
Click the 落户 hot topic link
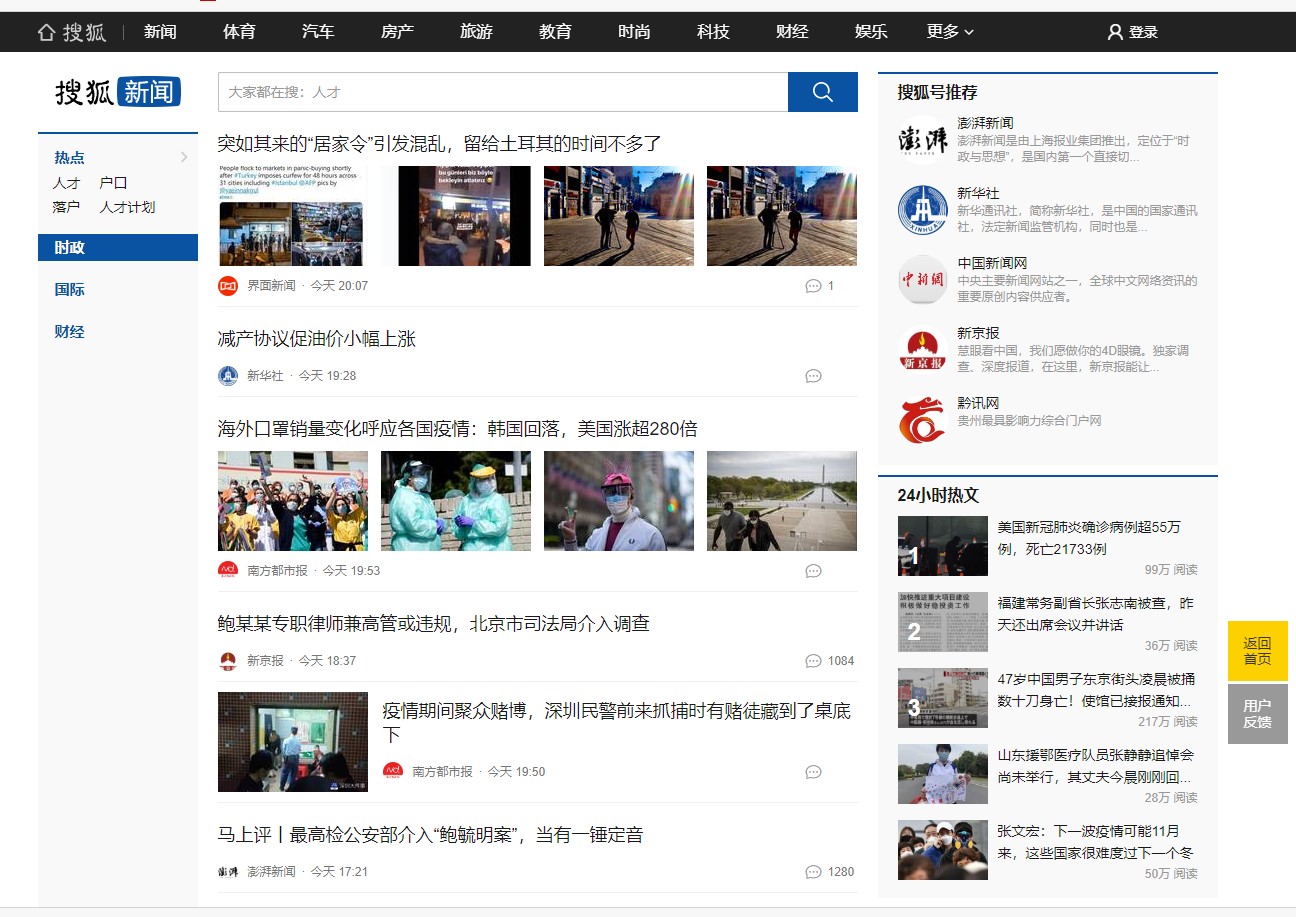(x=67, y=207)
